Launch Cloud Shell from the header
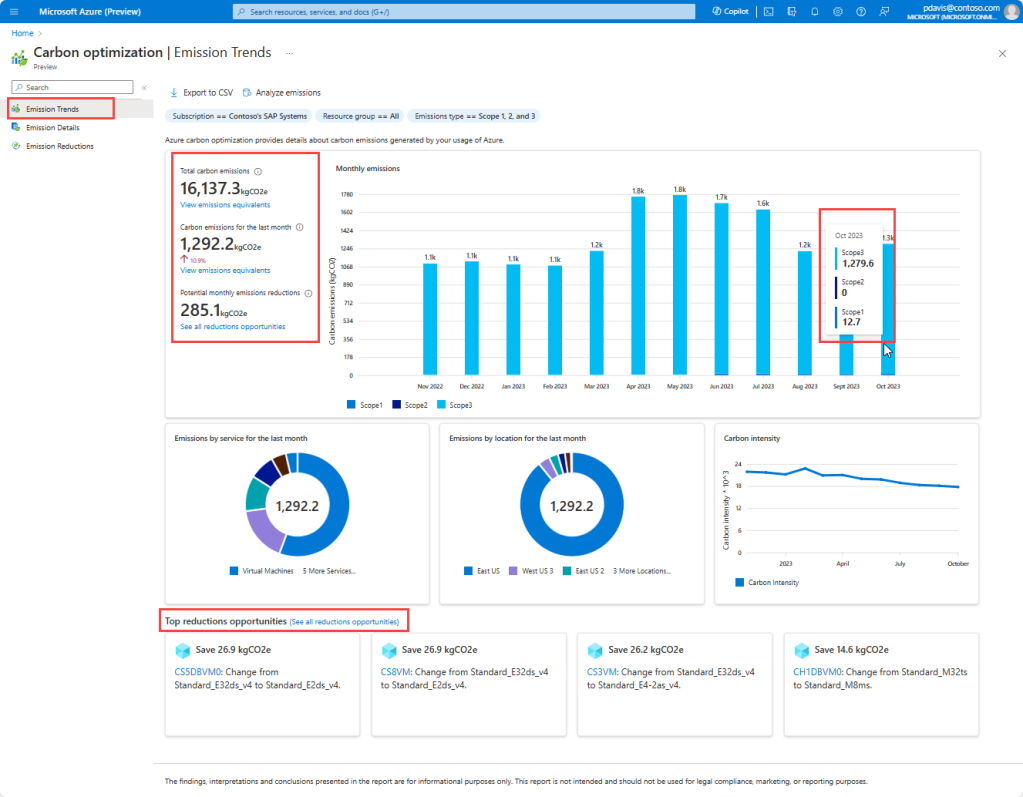 tap(769, 11)
